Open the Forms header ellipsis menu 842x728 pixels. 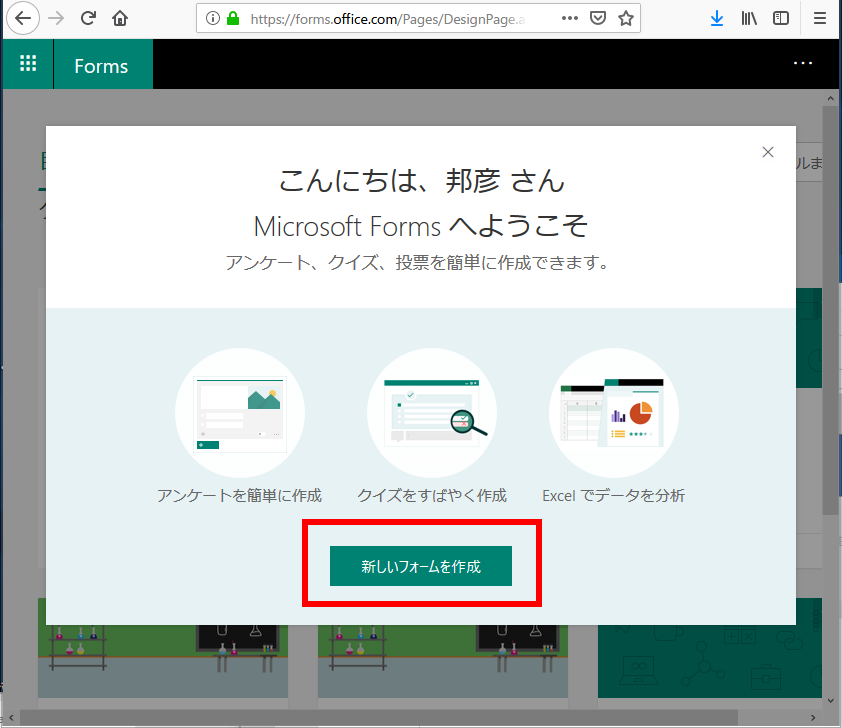pyautogui.click(x=803, y=63)
